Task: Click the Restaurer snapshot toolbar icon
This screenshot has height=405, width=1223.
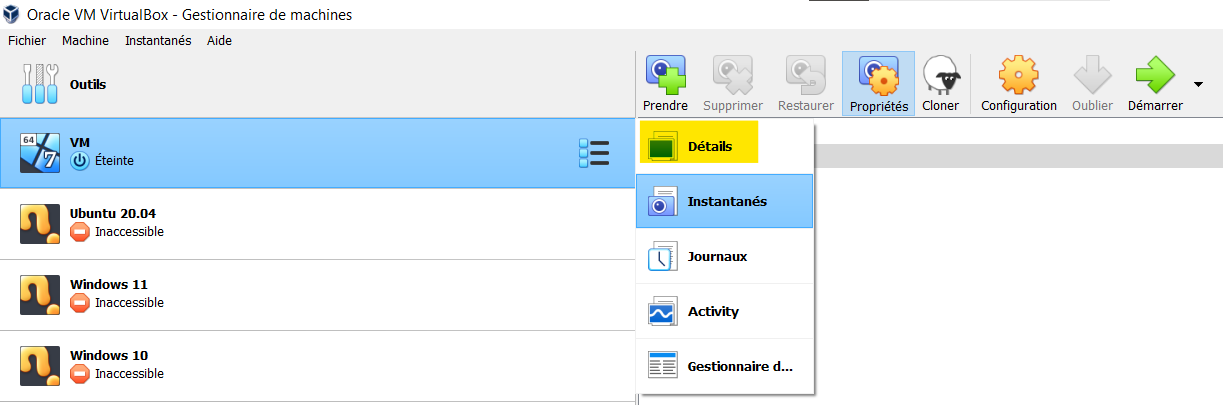Action: [805, 77]
